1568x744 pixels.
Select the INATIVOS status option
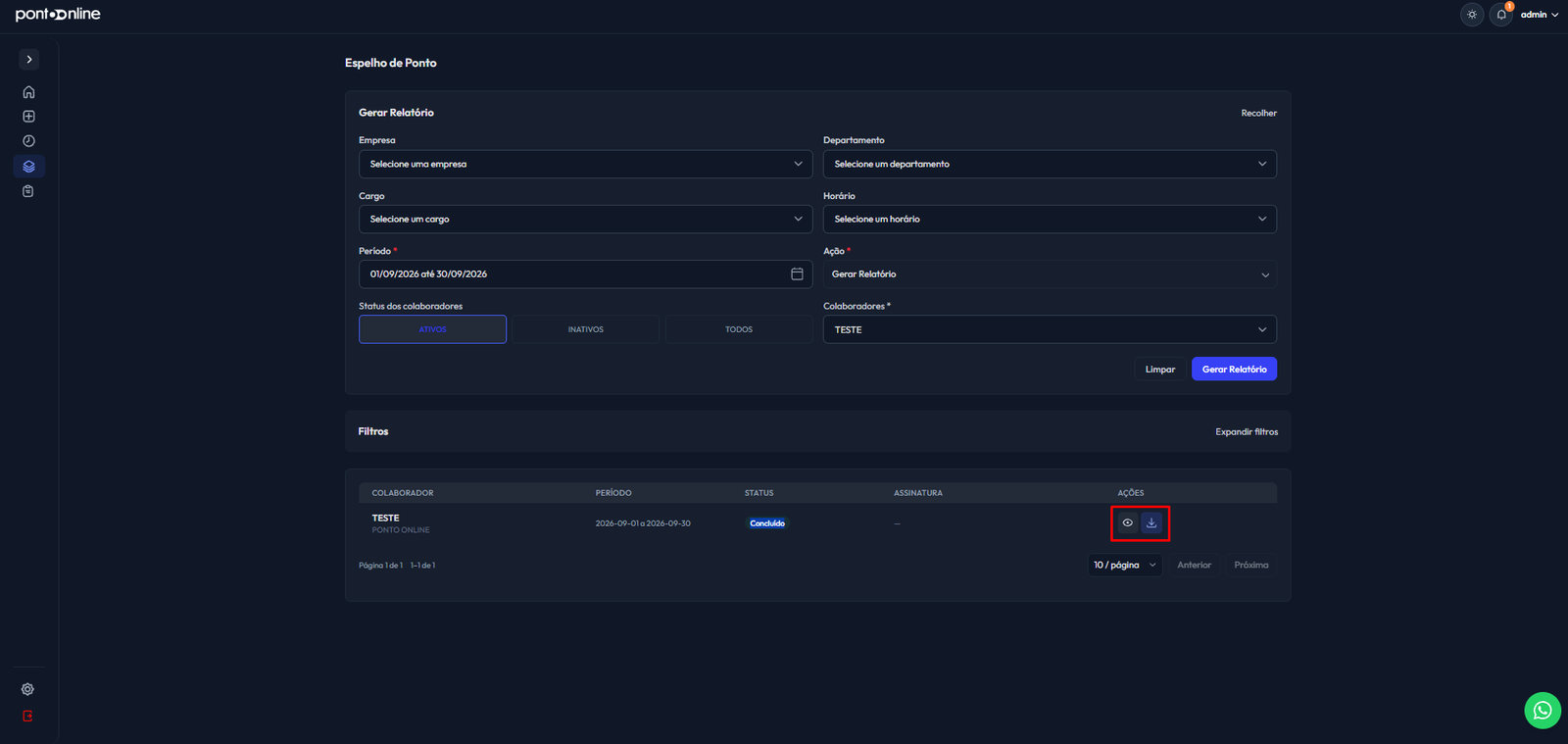(x=586, y=329)
